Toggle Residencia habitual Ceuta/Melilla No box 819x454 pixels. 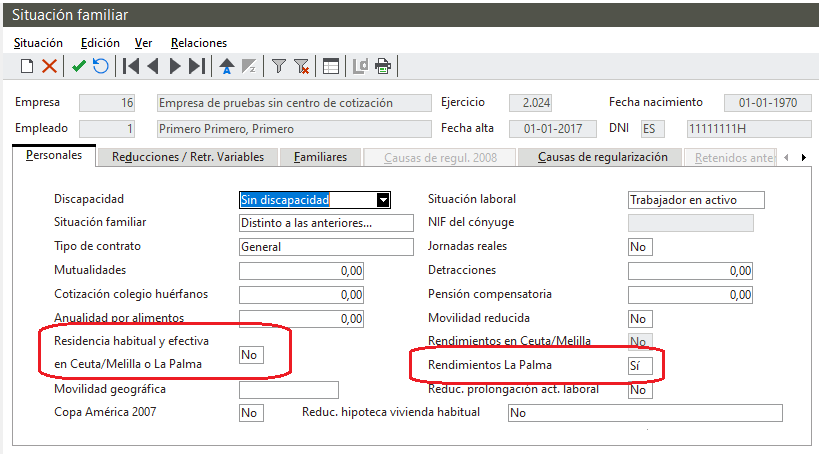[x=252, y=354]
